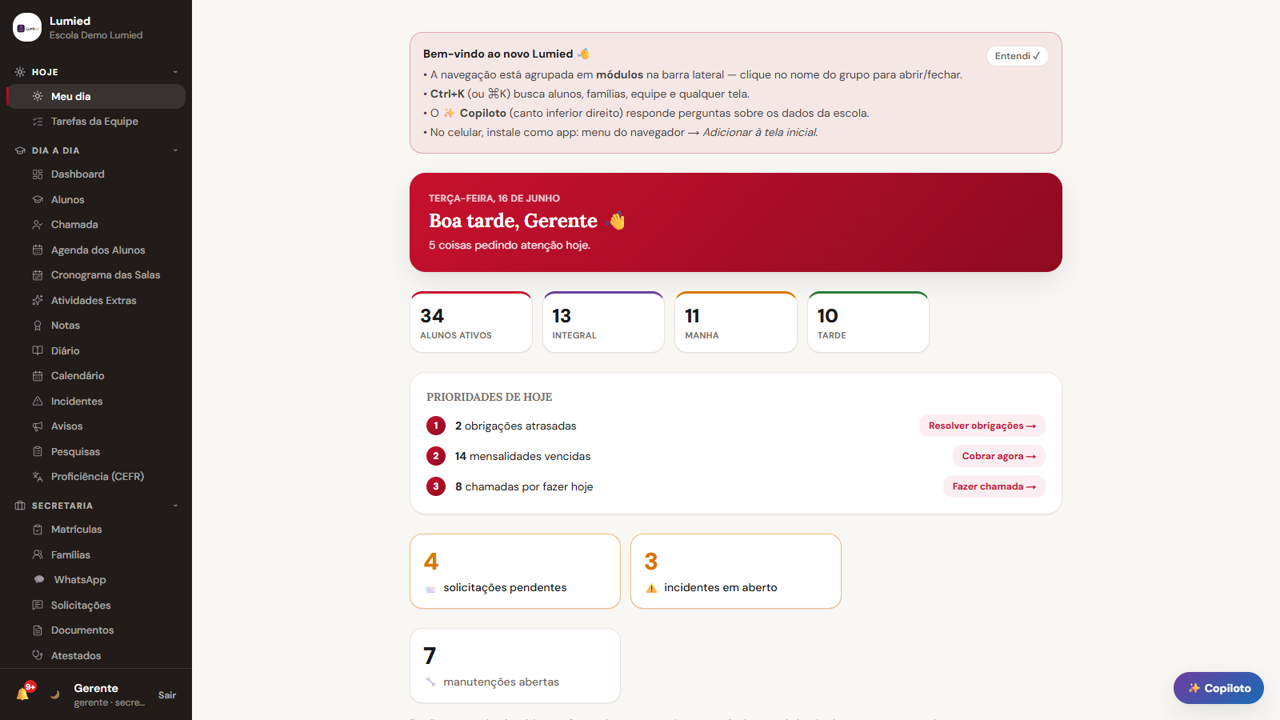Click the Lumied logo avatar
Image resolution: width=1280 pixels, height=720 pixels.
point(27,28)
